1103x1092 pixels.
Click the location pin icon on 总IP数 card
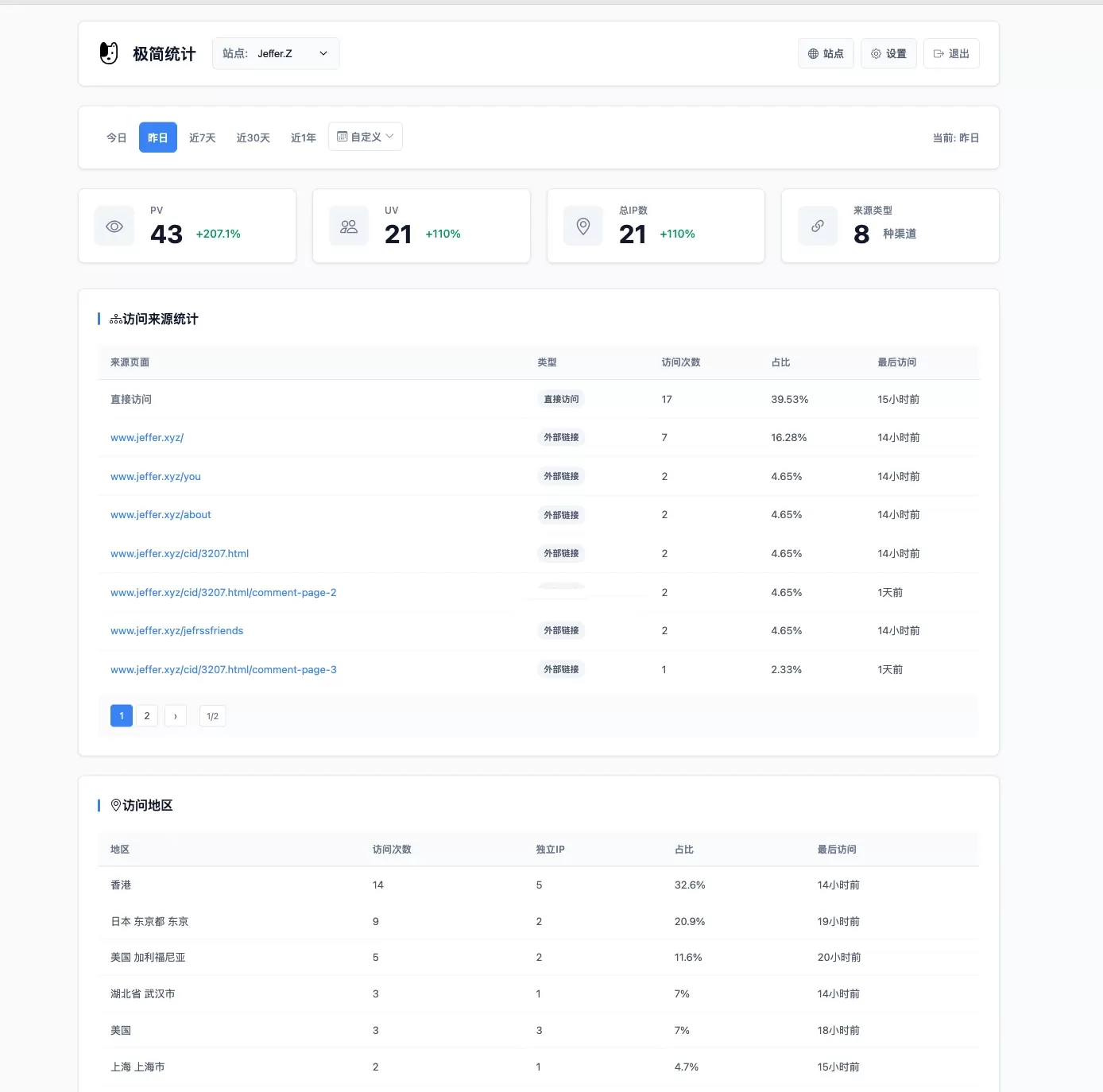coord(582,226)
